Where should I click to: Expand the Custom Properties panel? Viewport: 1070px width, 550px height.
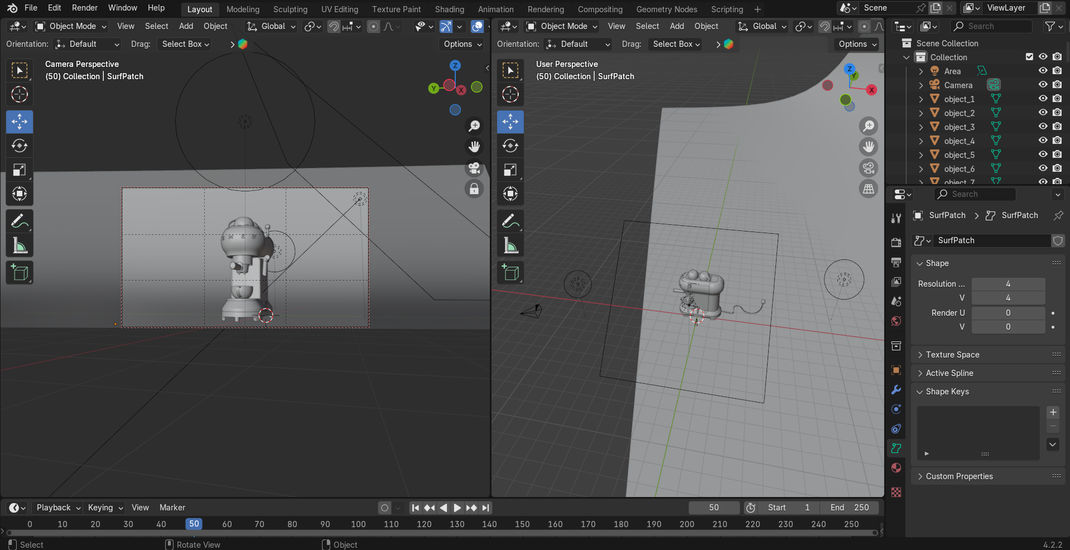tap(959, 476)
